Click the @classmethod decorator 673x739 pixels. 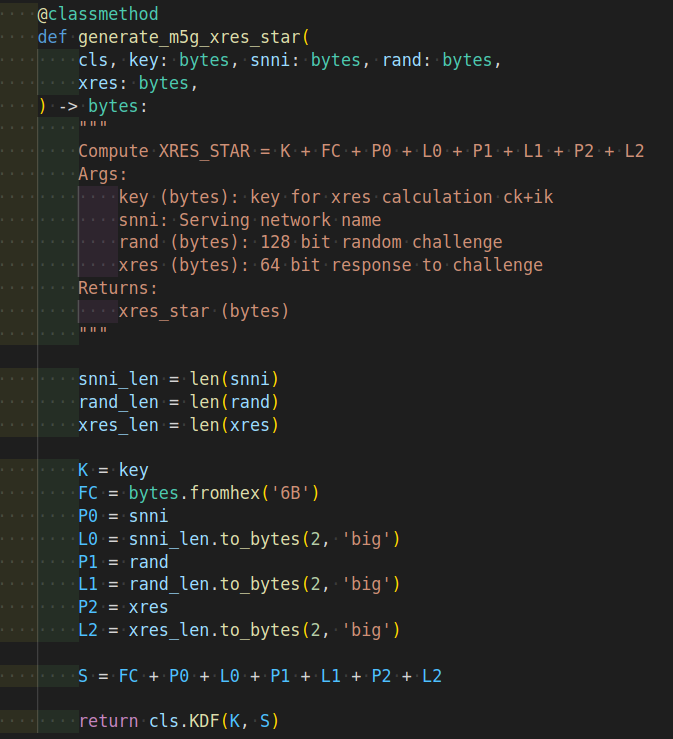coord(98,14)
